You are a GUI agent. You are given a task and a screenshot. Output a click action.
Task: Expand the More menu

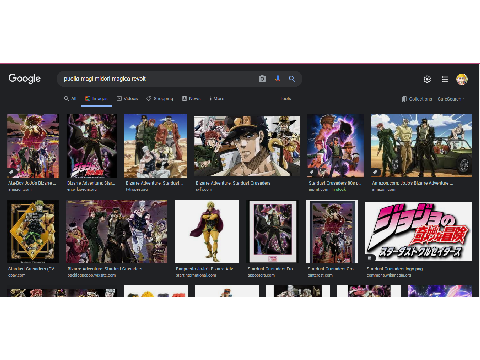point(216,99)
